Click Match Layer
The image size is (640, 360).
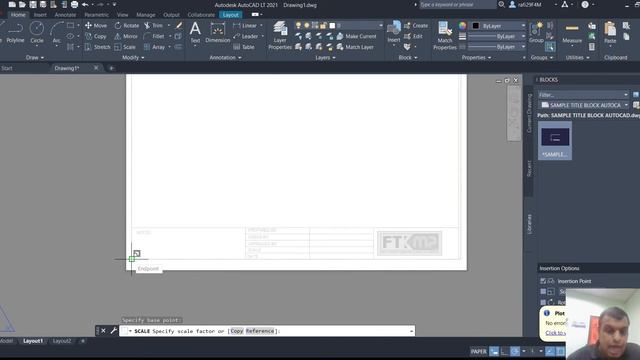click(355, 47)
